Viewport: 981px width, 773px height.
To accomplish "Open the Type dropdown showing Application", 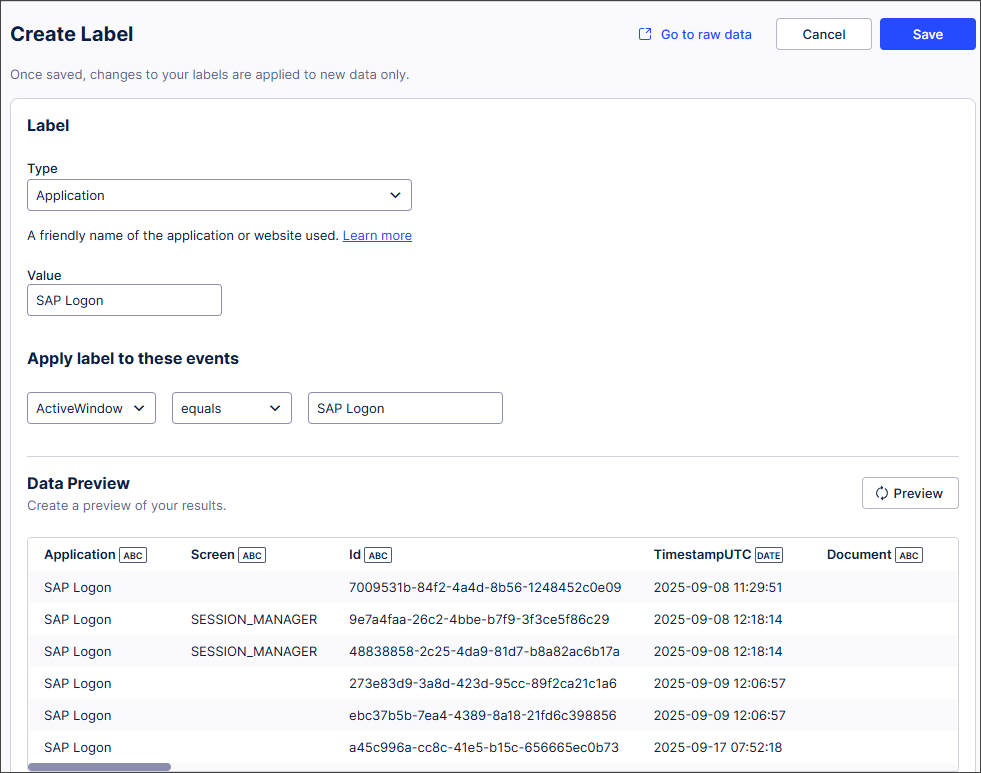I will (x=219, y=195).
